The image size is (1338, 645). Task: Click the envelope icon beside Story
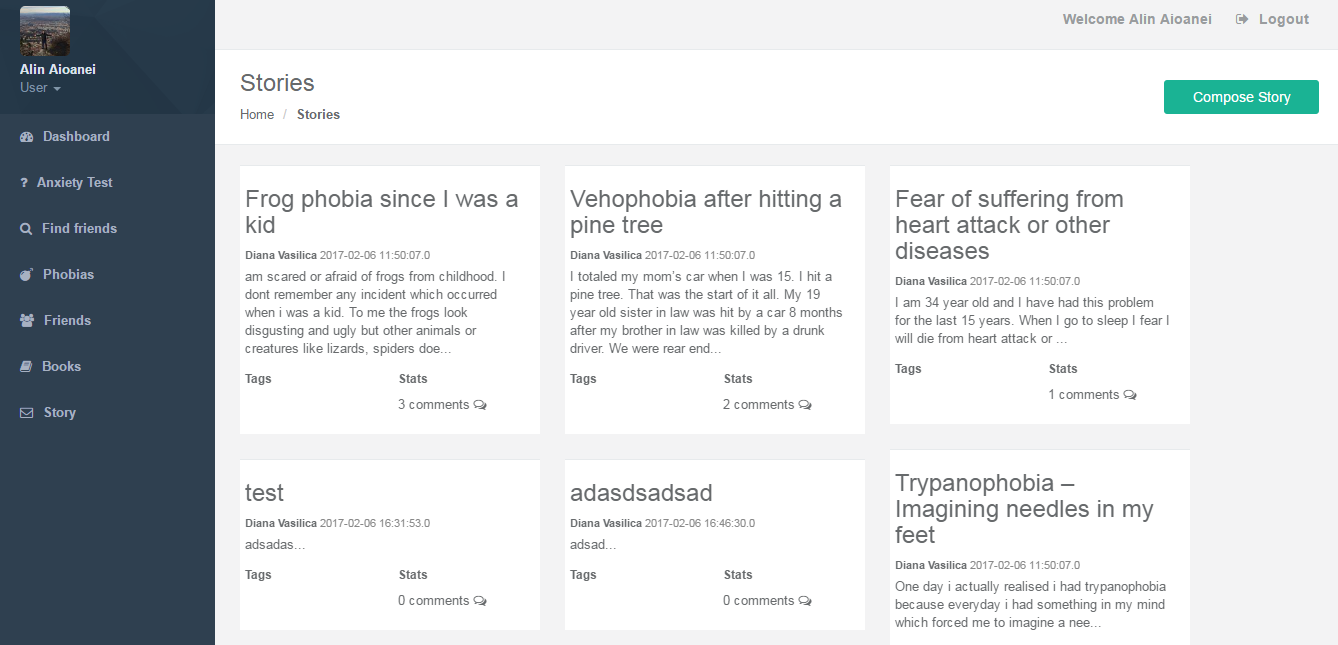27,413
